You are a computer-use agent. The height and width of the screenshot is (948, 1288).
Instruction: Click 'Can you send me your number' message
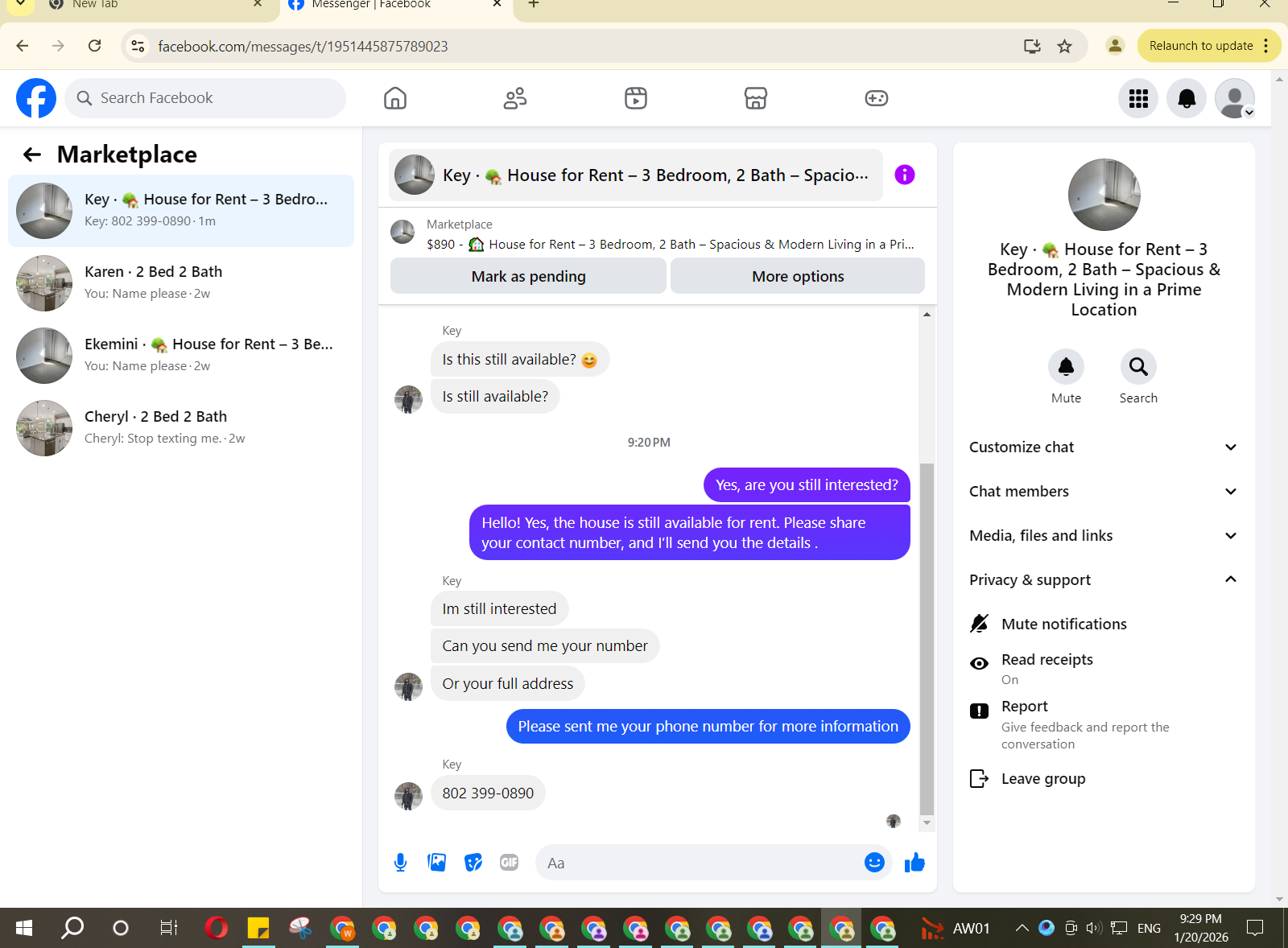click(545, 645)
